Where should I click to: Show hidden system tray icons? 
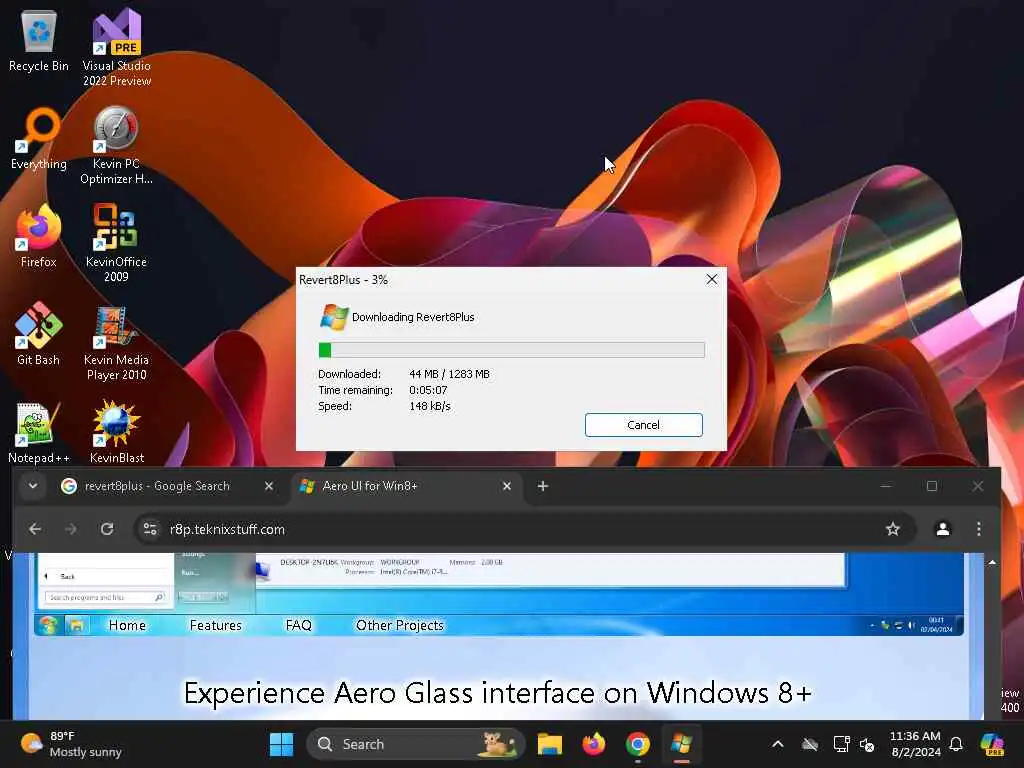pyautogui.click(x=778, y=744)
